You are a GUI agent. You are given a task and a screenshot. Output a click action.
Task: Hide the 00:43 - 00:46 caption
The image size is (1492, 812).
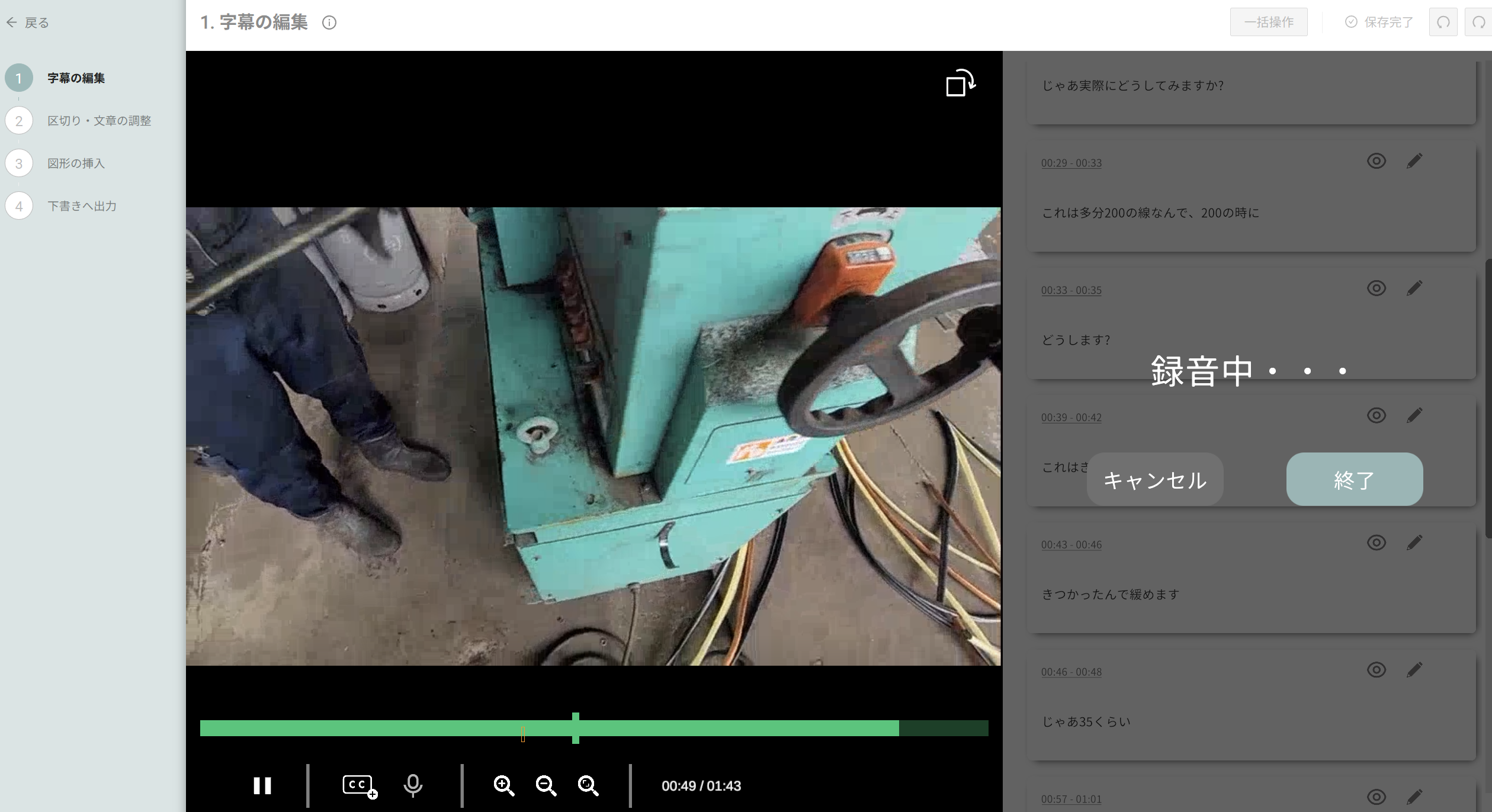[x=1376, y=543]
